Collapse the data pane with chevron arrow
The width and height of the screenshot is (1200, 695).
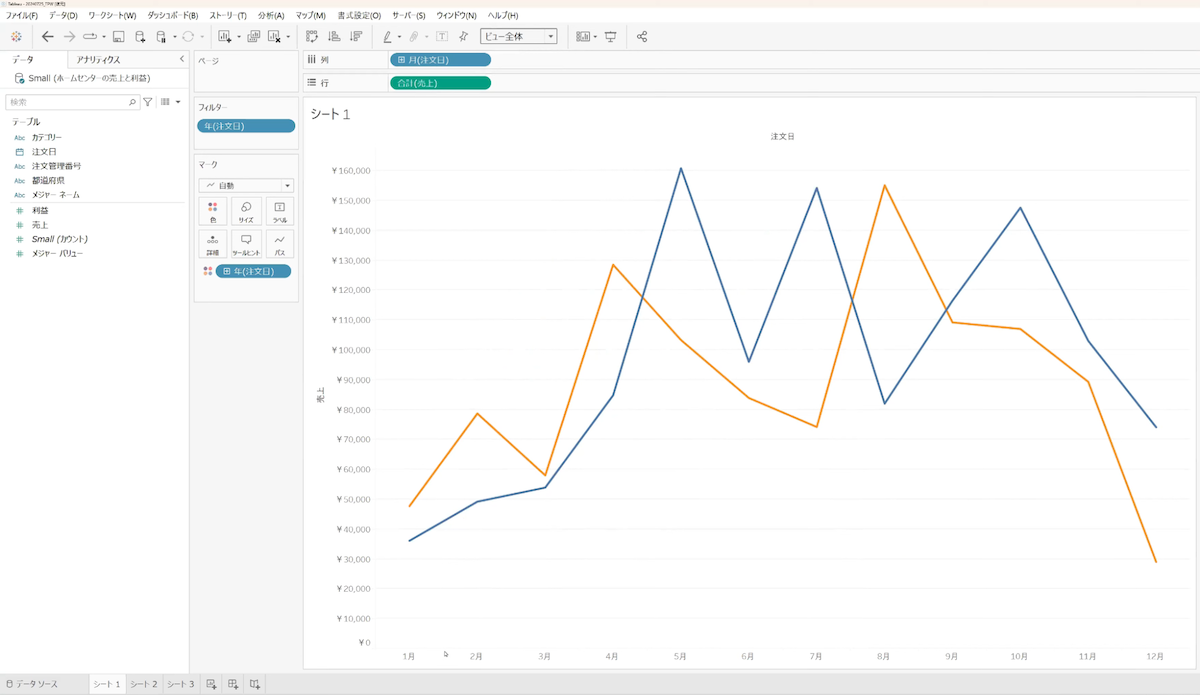click(181, 59)
